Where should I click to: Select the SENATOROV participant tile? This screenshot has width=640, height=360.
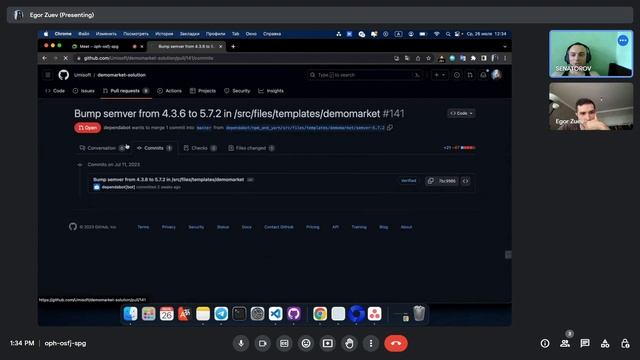[x=591, y=54]
